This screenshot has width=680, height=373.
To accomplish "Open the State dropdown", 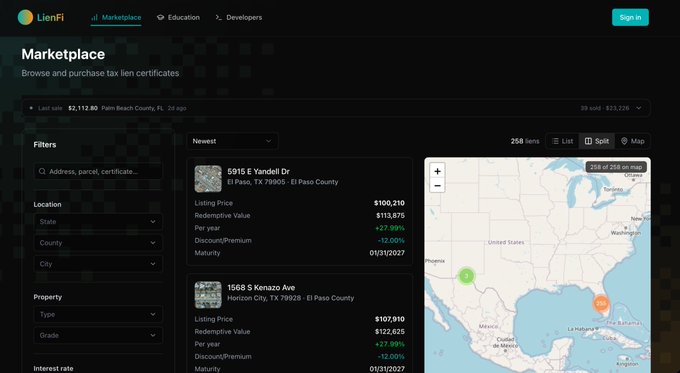I will (98, 222).
